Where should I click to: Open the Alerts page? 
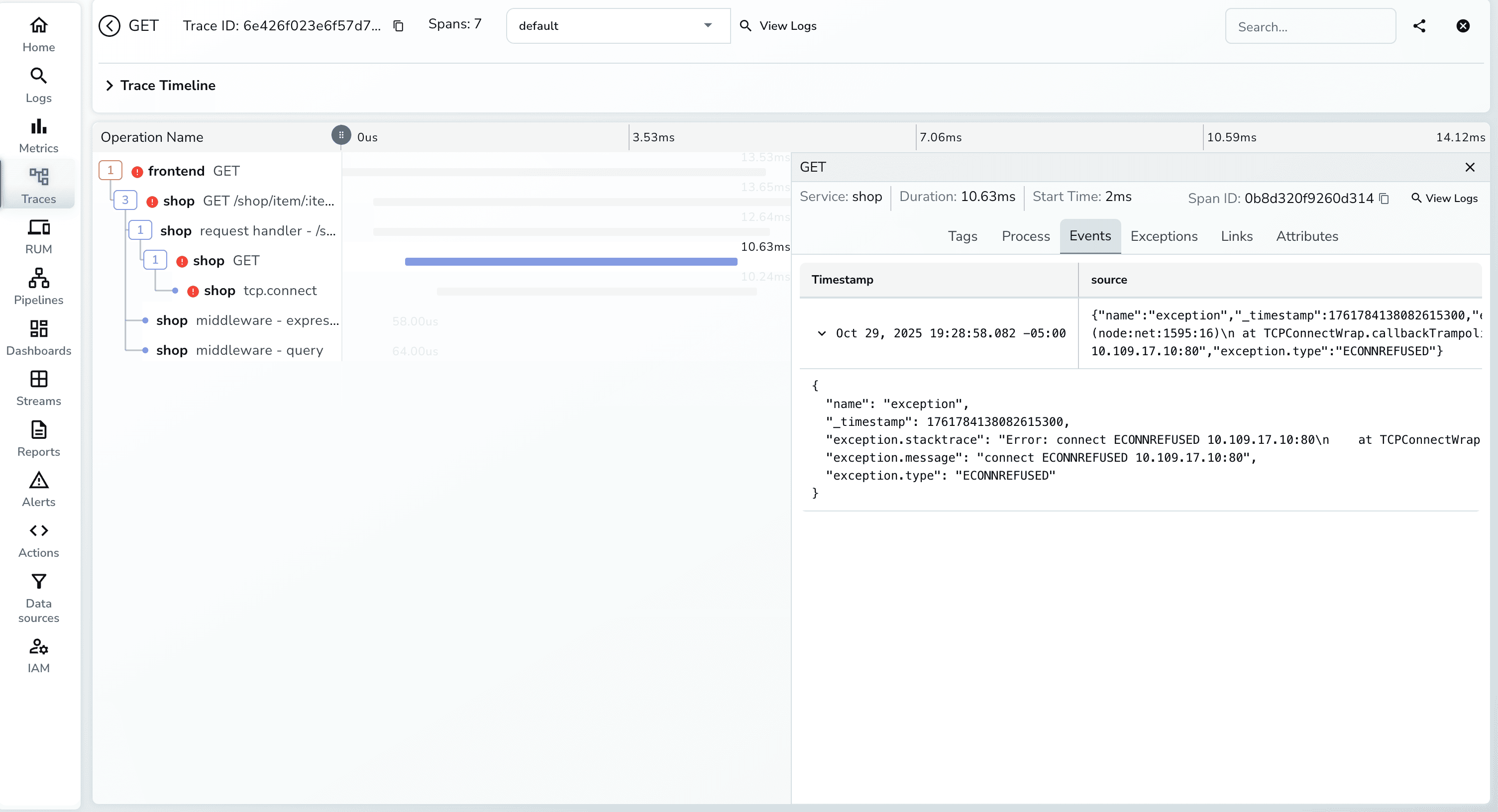coord(38,489)
